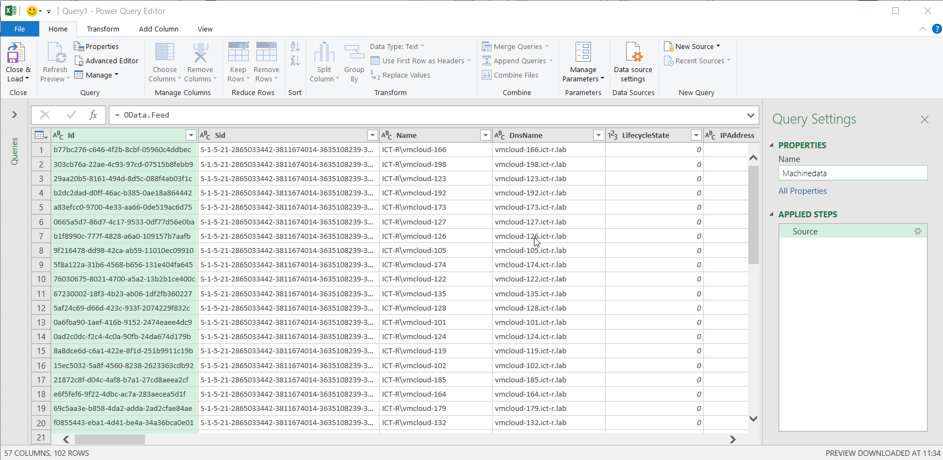Image resolution: width=943 pixels, height=460 pixels.
Task: Click the Choose Columns icon
Action: [x=165, y=53]
